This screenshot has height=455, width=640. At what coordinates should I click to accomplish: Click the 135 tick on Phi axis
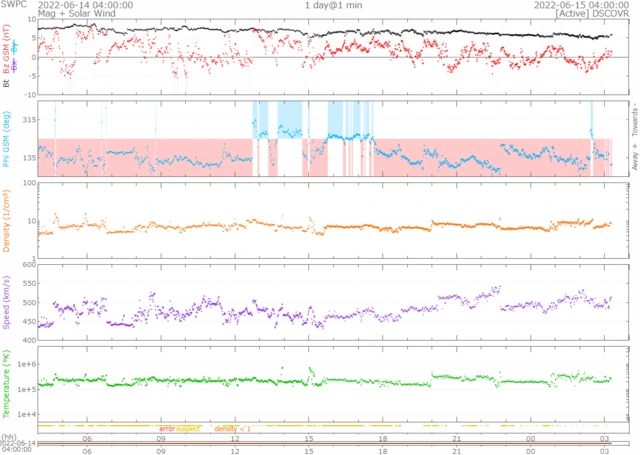click(29, 158)
